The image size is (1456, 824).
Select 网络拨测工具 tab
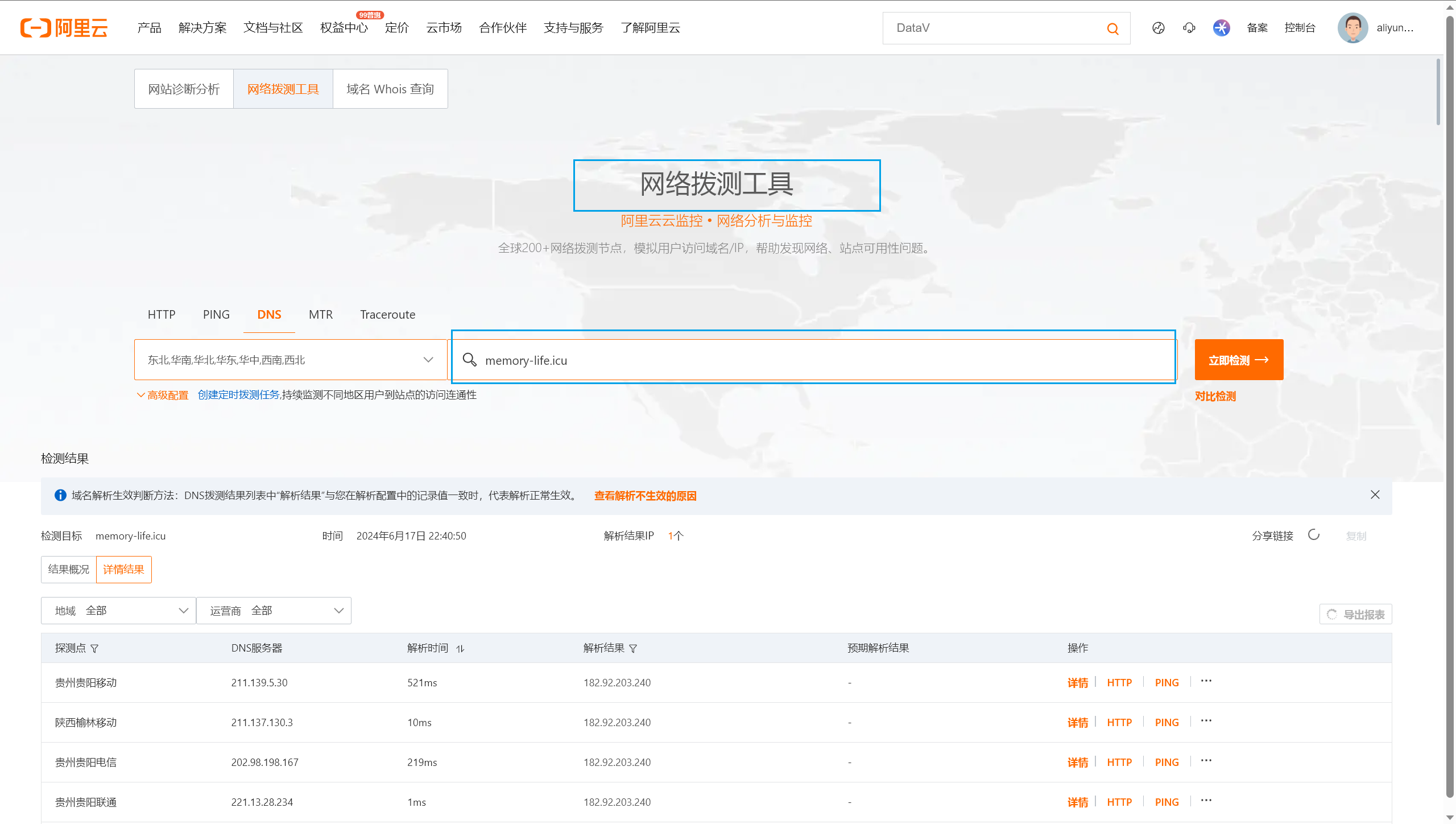(x=283, y=89)
